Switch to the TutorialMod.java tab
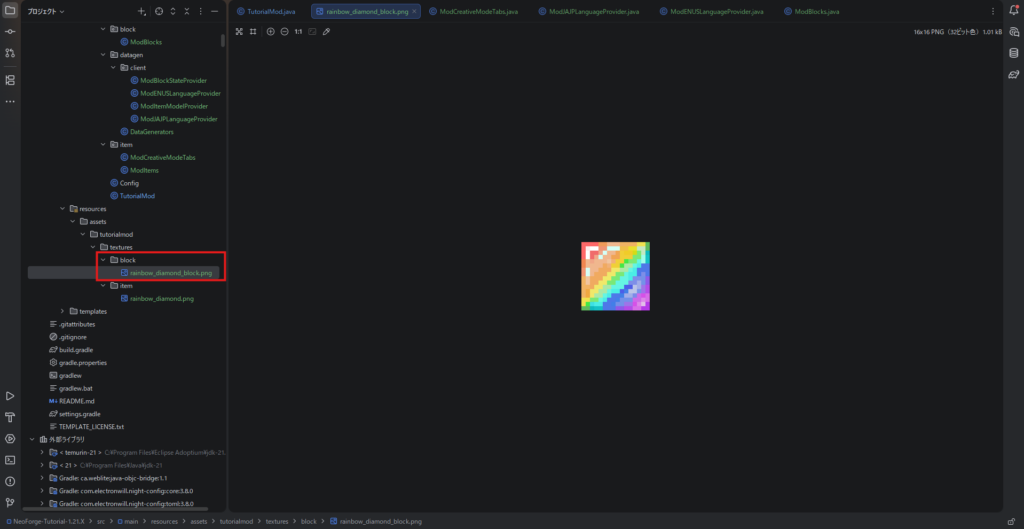Image resolution: width=1024 pixels, height=529 pixels. tap(270, 12)
